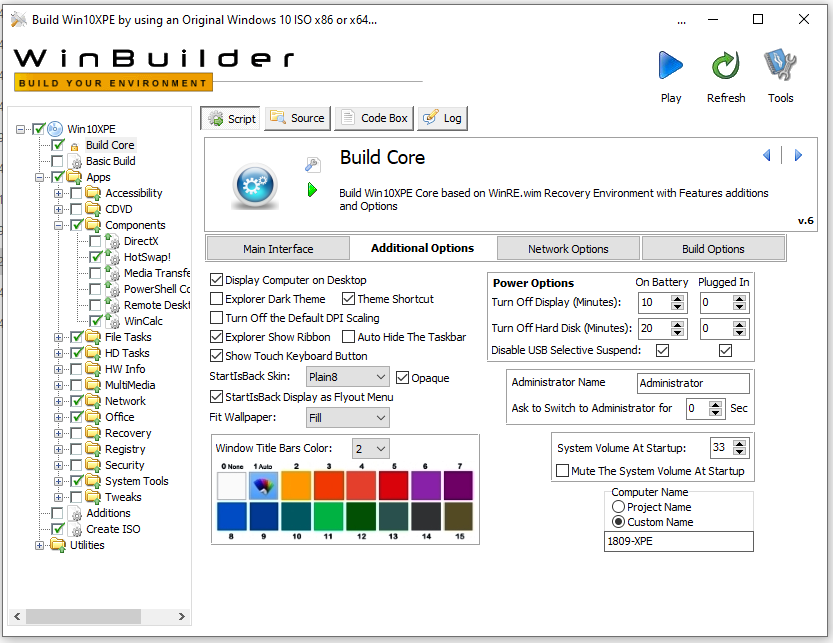Screen dimensions: 833x643
Task: Click the Build Core lock icon
Action: [74, 146]
